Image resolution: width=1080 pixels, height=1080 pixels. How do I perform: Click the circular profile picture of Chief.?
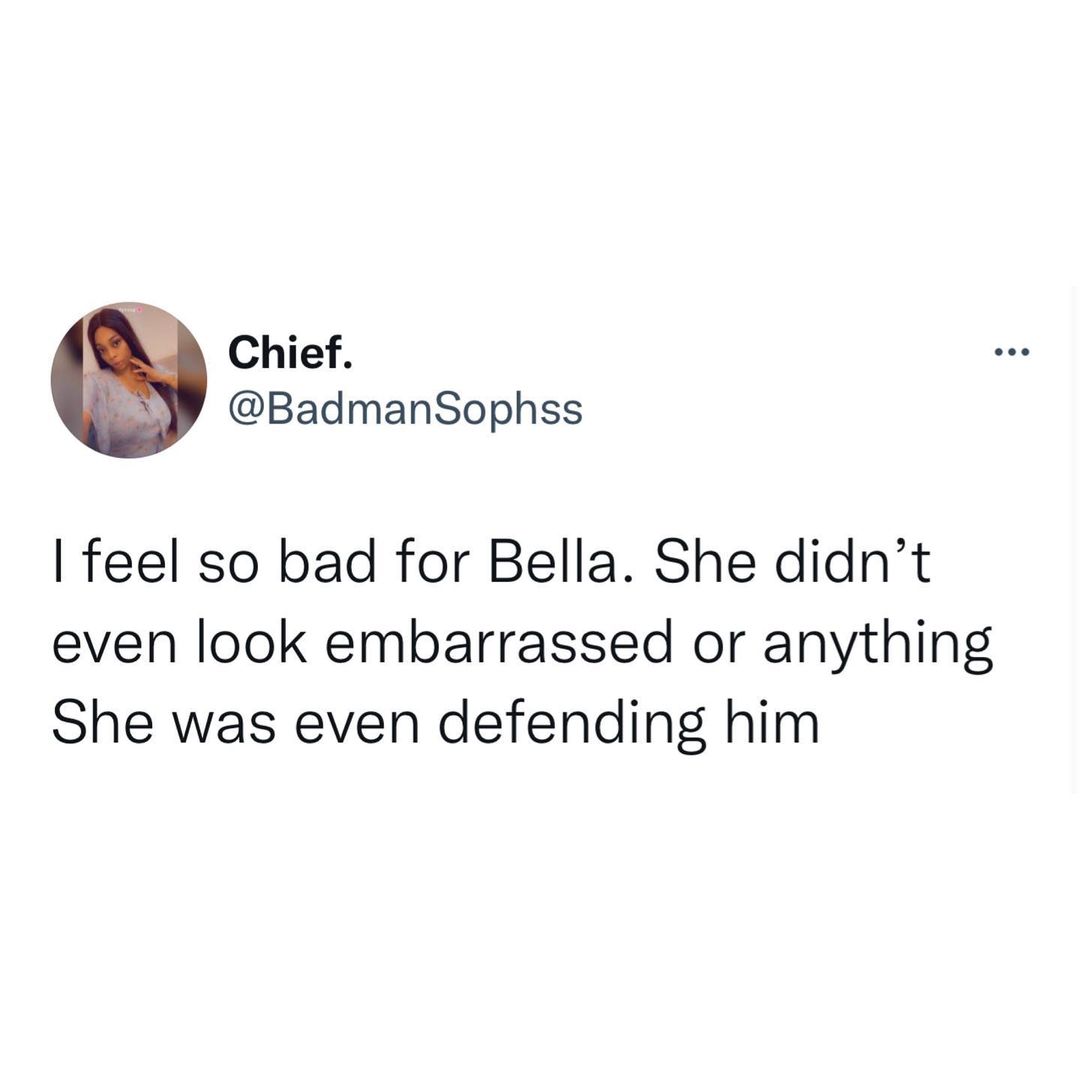(129, 380)
